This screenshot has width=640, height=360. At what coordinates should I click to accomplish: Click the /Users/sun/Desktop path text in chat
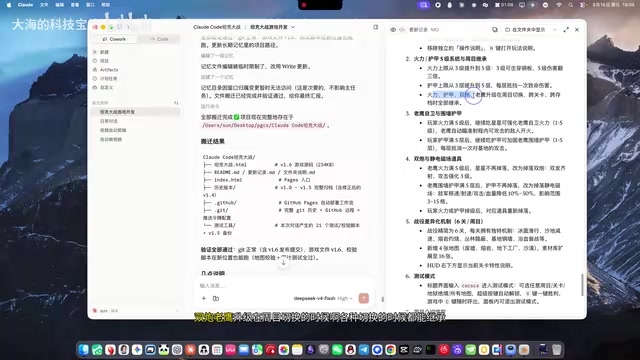[264, 125]
